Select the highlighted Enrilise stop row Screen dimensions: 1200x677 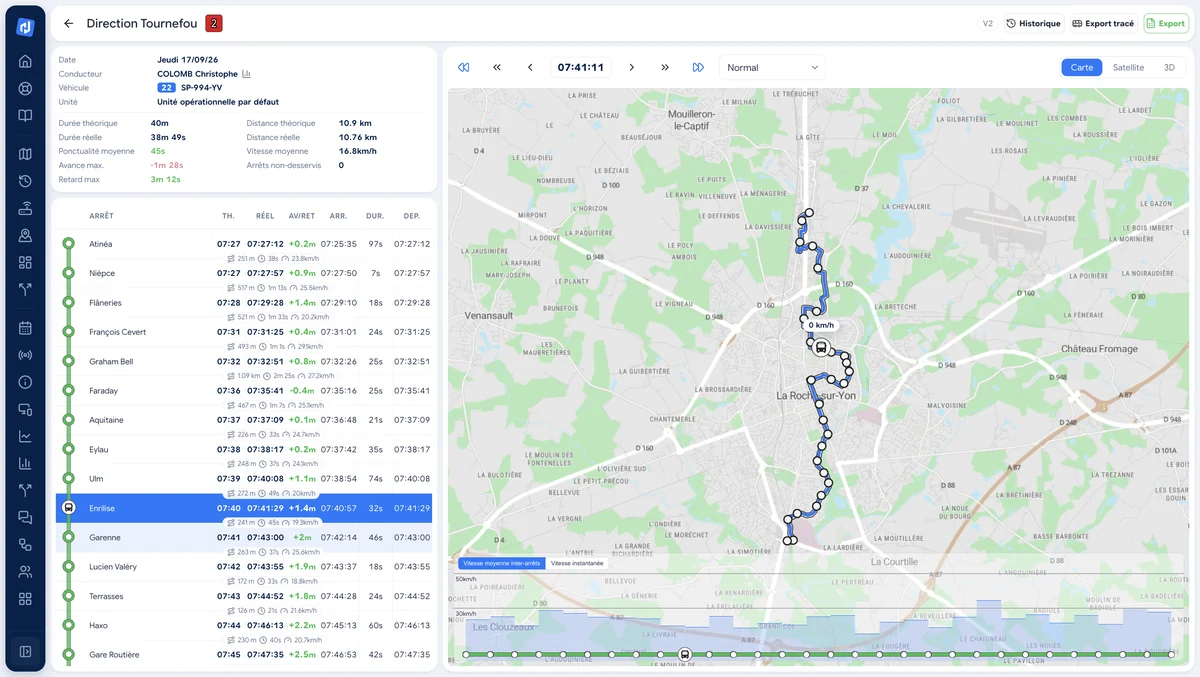[244, 508]
